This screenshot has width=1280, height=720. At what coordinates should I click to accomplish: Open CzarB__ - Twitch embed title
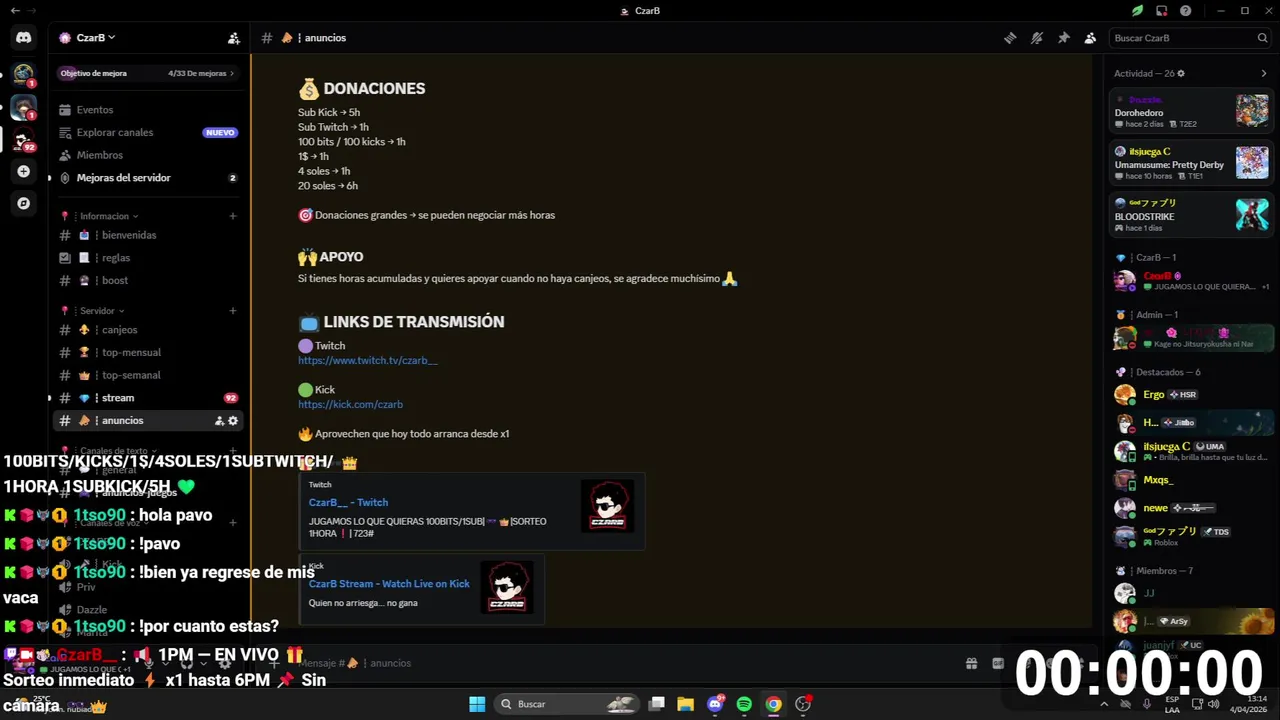click(x=348, y=502)
